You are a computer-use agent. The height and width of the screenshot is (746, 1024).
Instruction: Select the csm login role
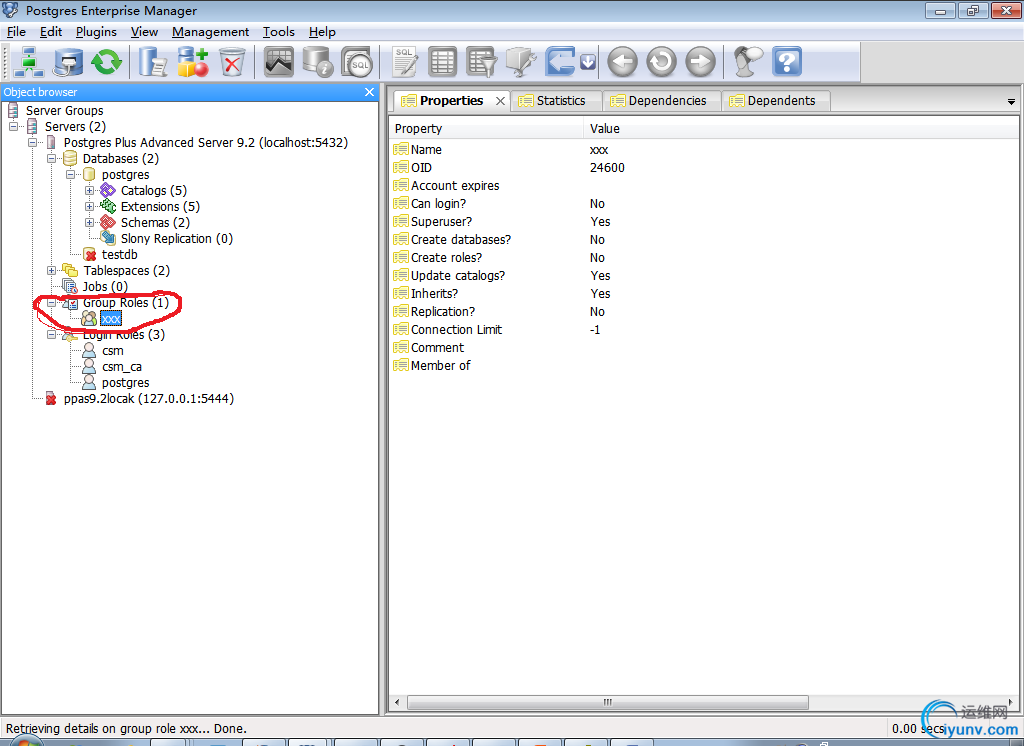[x=112, y=351]
